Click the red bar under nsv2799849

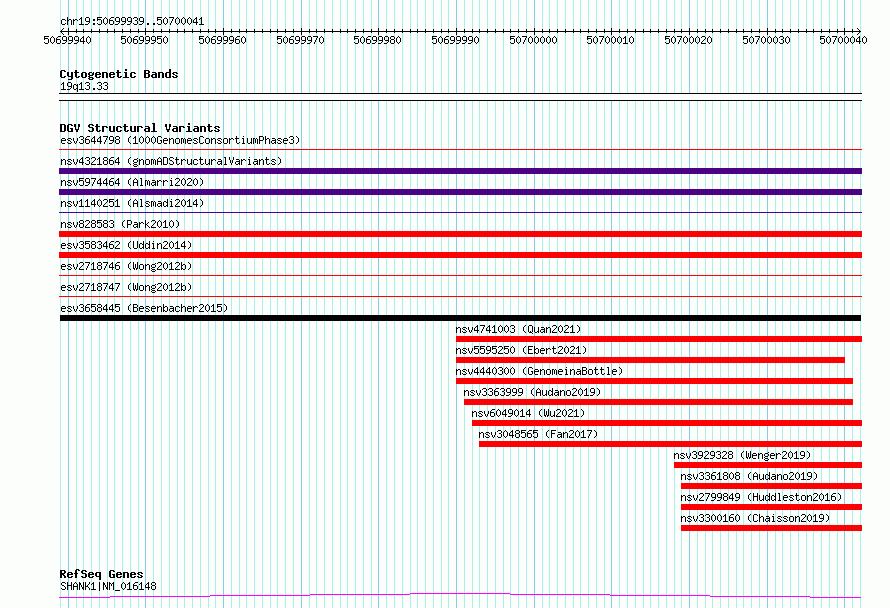pyautogui.click(x=771, y=507)
